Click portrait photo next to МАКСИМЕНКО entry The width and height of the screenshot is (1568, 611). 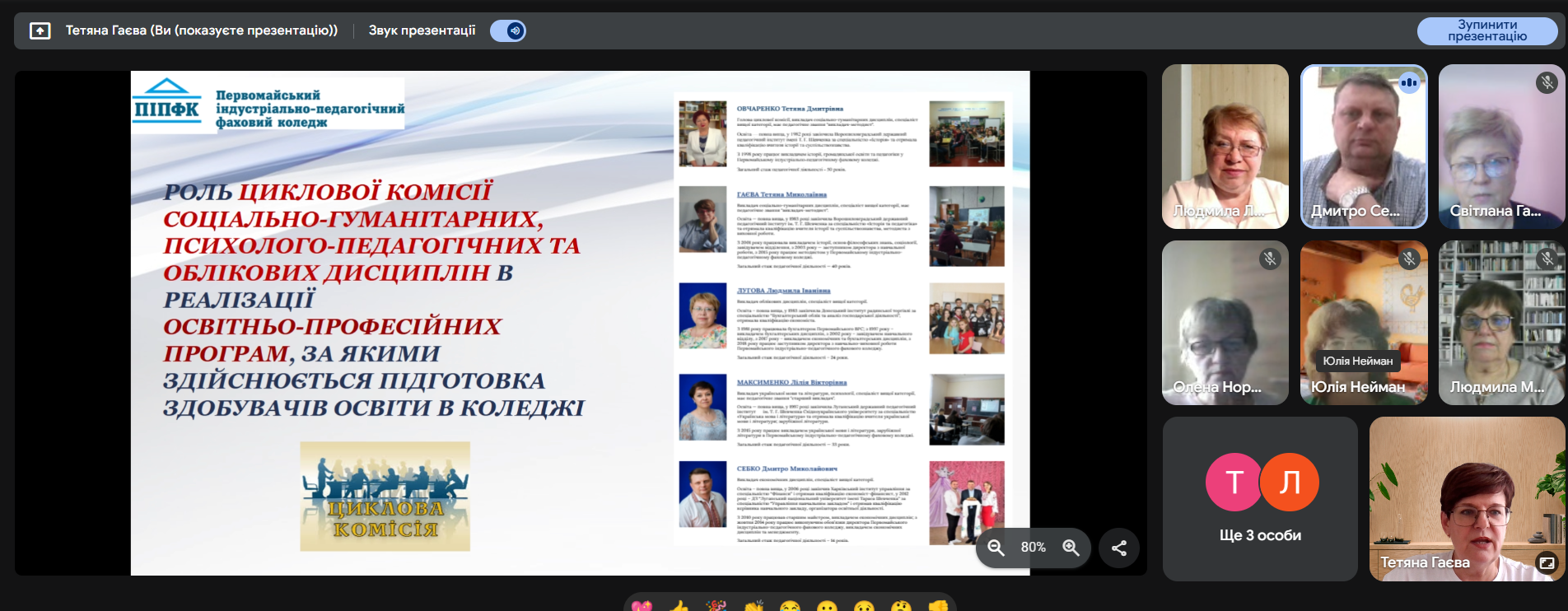click(702, 408)
